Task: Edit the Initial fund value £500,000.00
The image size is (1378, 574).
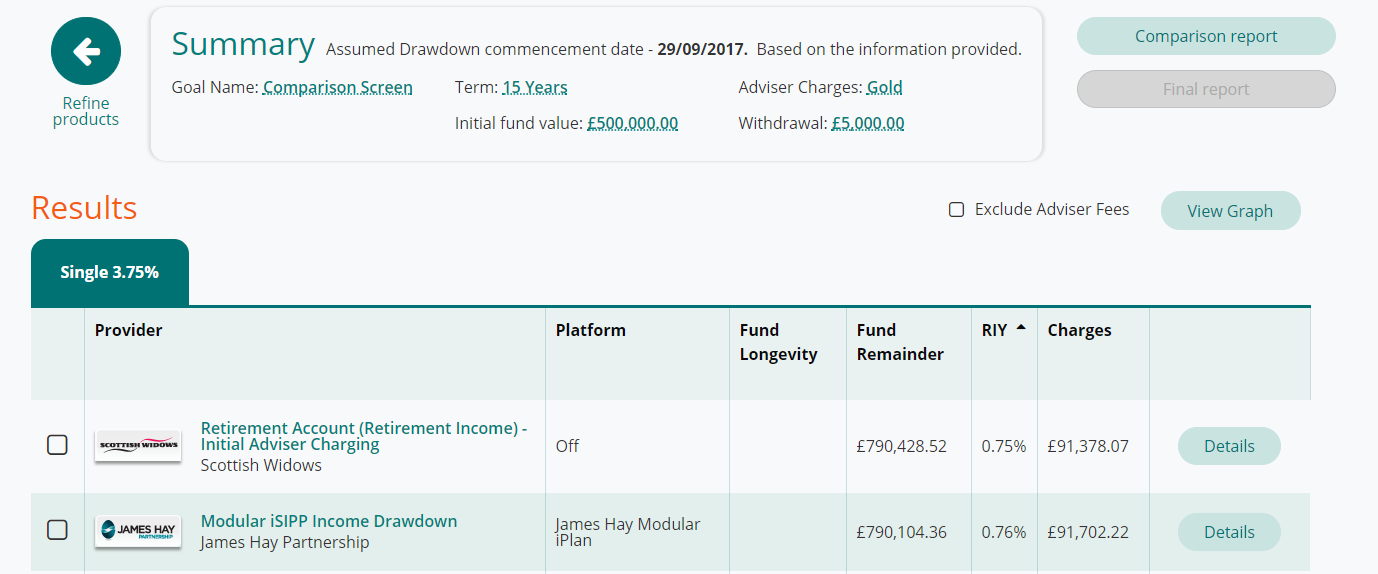Action: coord(632,124)
